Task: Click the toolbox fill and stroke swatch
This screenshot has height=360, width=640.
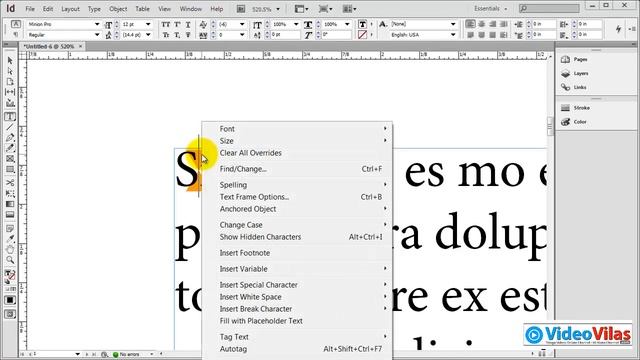Action: 10,276
